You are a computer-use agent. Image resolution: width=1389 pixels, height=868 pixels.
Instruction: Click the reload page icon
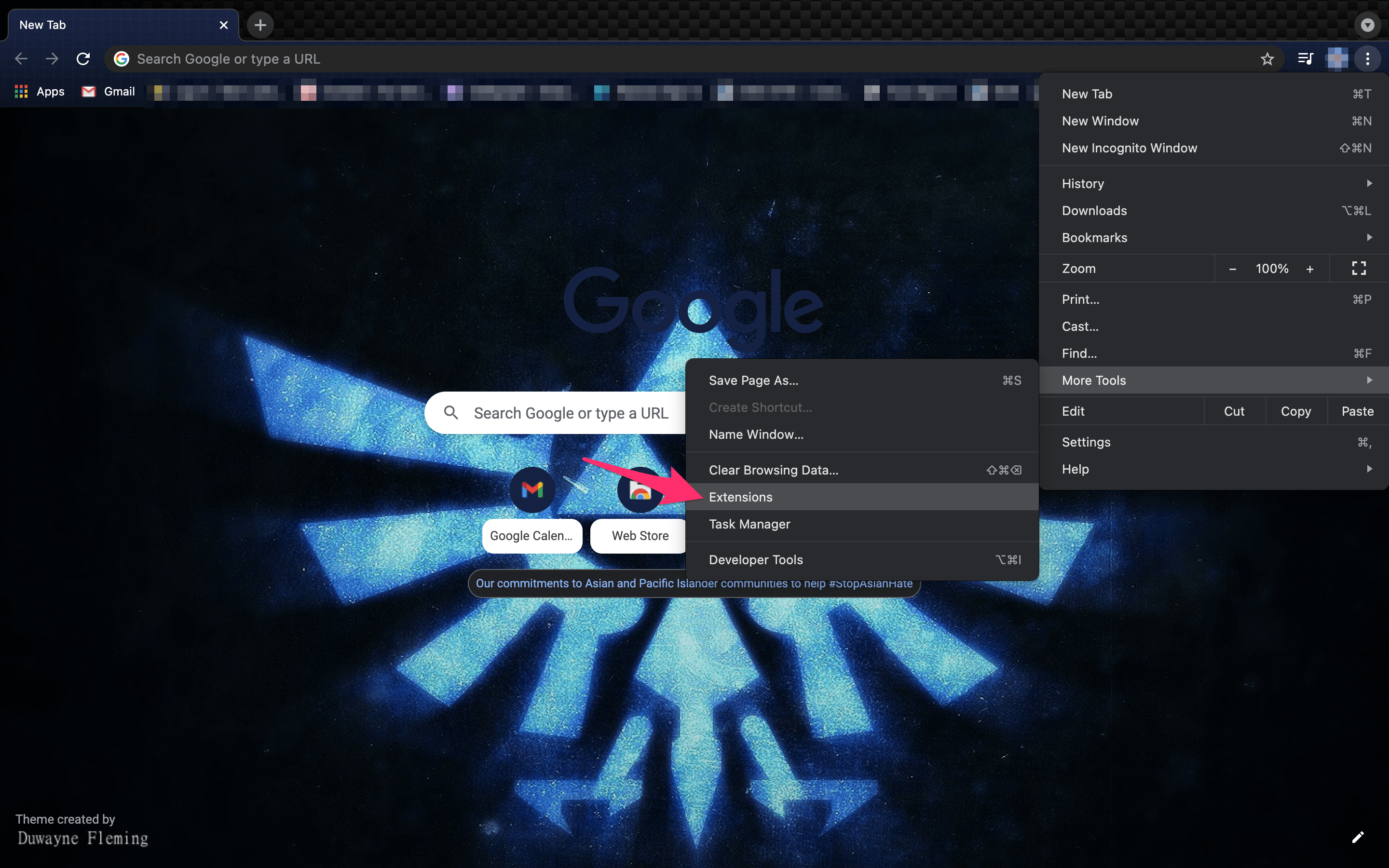(x=83, y=58)
